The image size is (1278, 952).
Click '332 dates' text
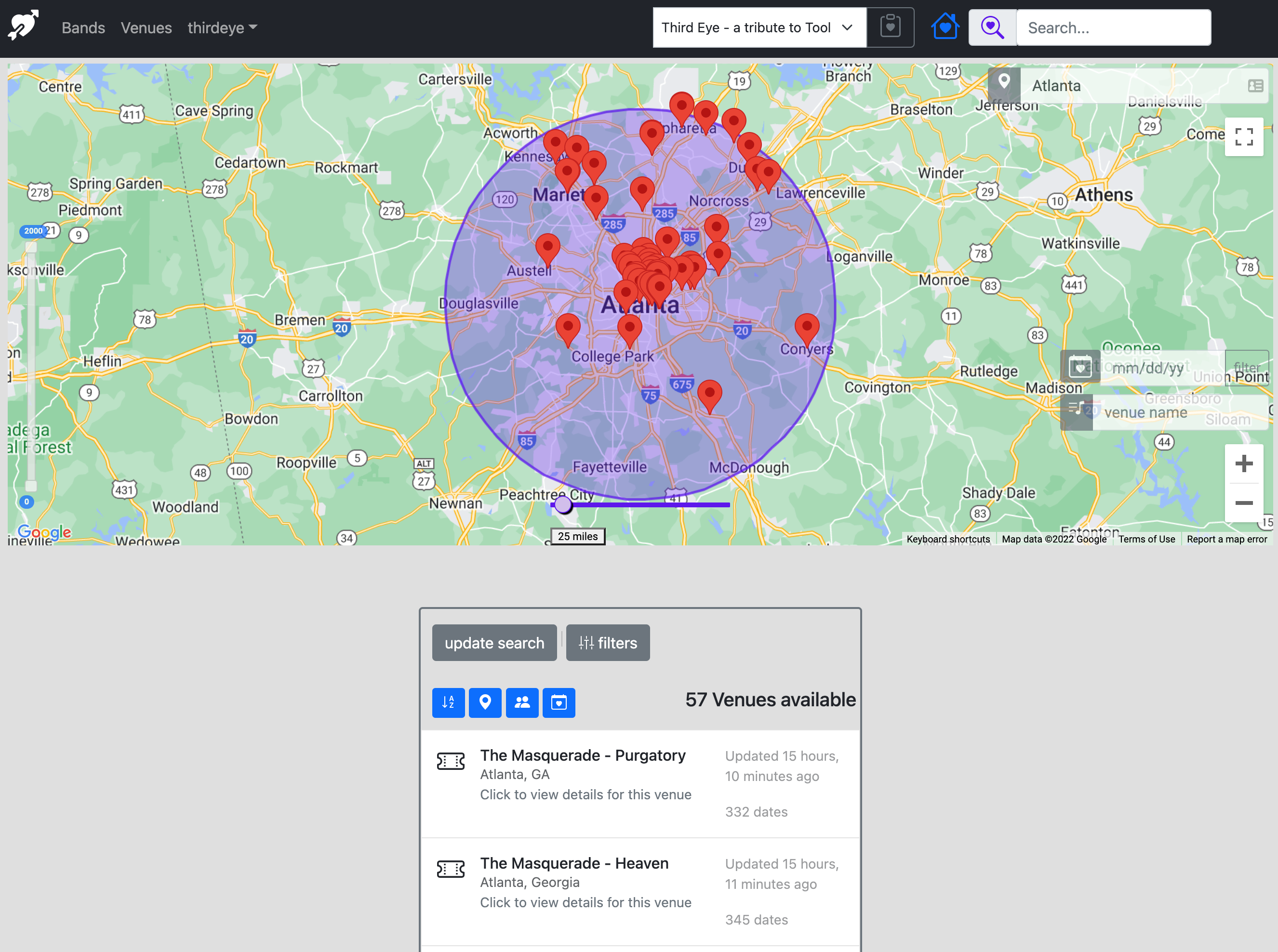click(x=756, y=811)
